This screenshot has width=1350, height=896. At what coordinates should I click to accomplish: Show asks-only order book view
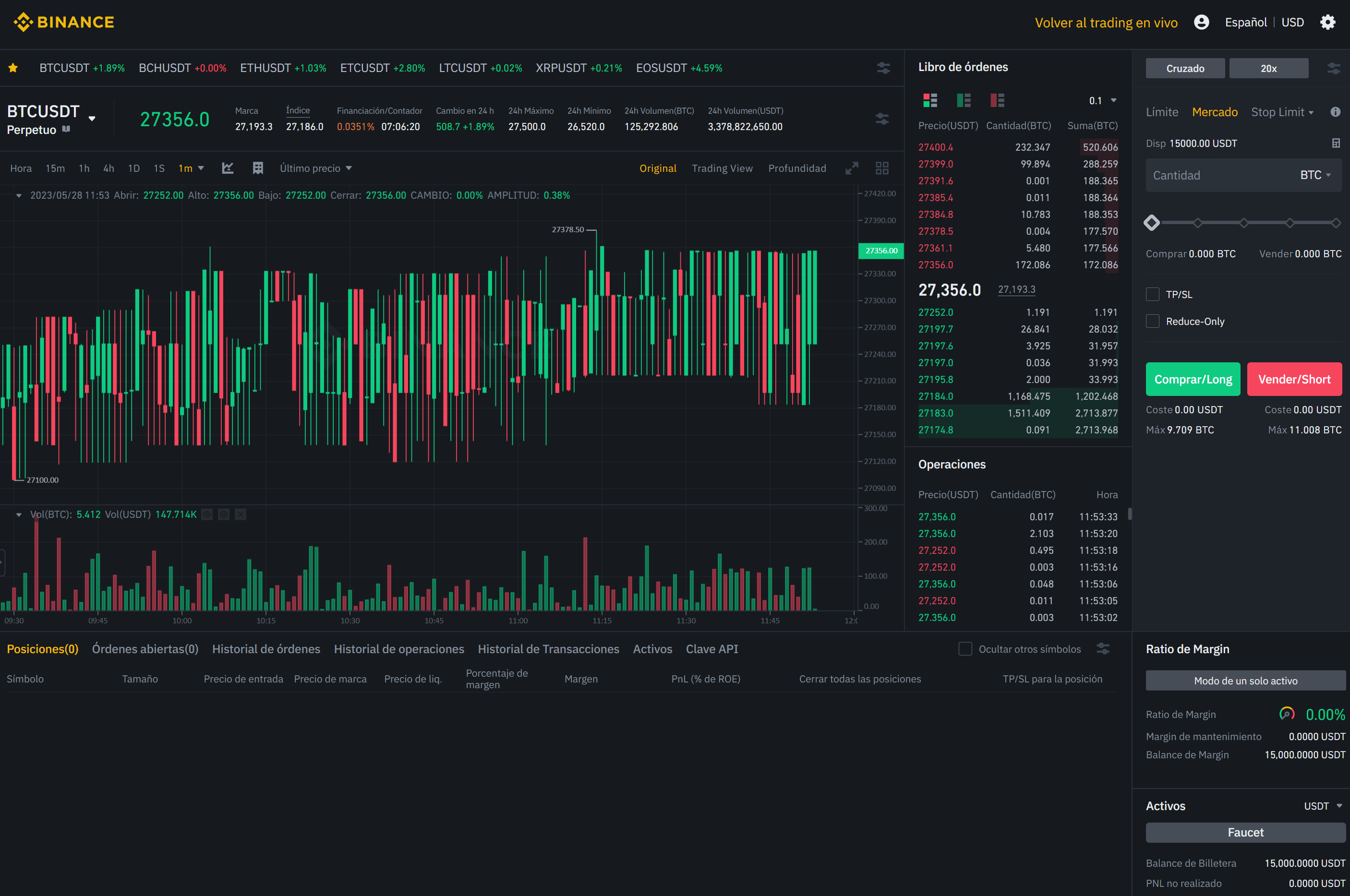997,101
